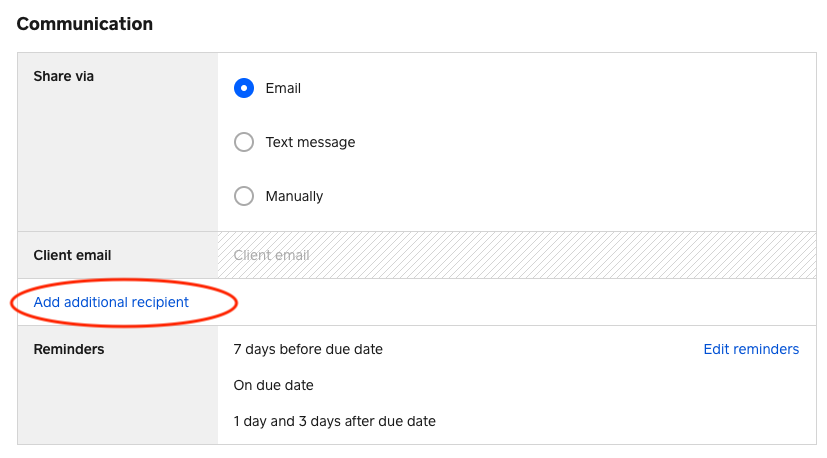Click the filled blue dot inside Email radio

tap(243, 88)
